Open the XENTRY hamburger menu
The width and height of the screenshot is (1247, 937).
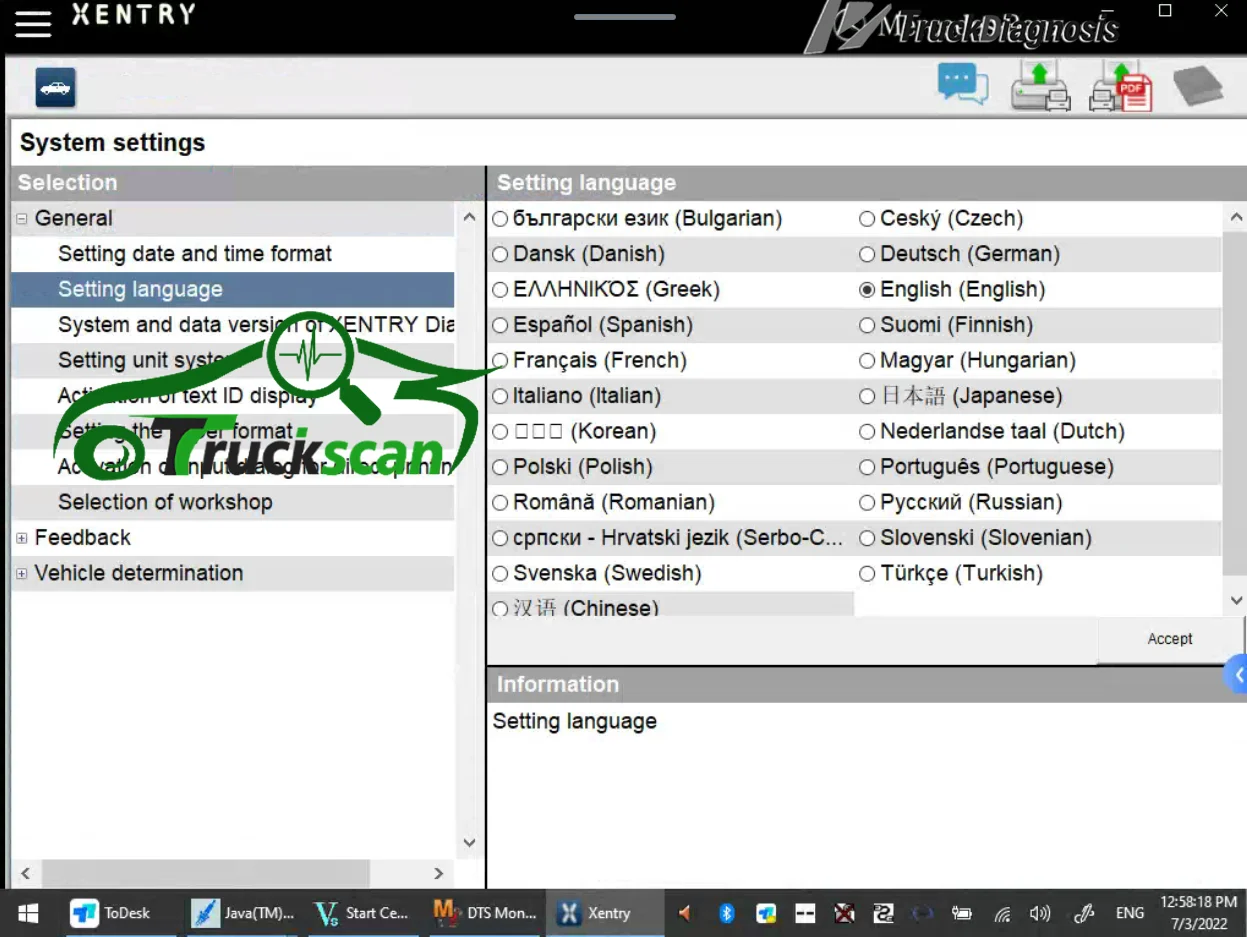point(33,22)
